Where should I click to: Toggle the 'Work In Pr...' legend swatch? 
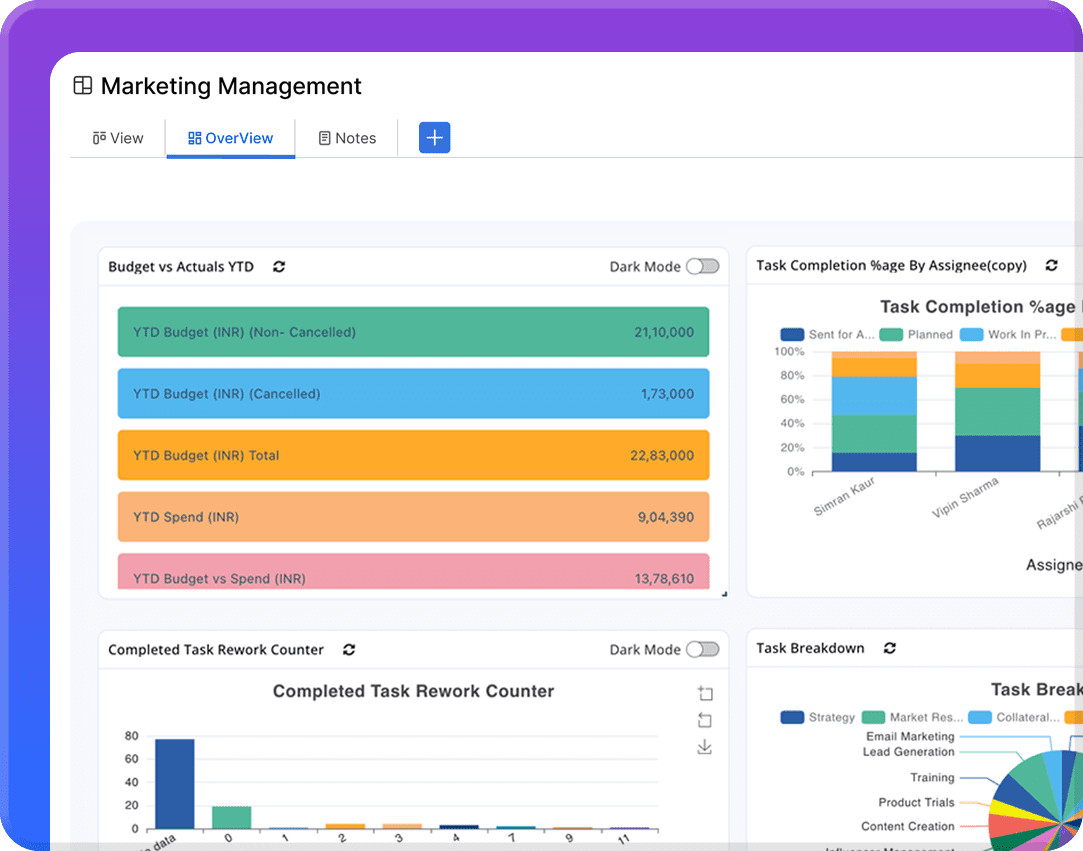tap(971, 334)
